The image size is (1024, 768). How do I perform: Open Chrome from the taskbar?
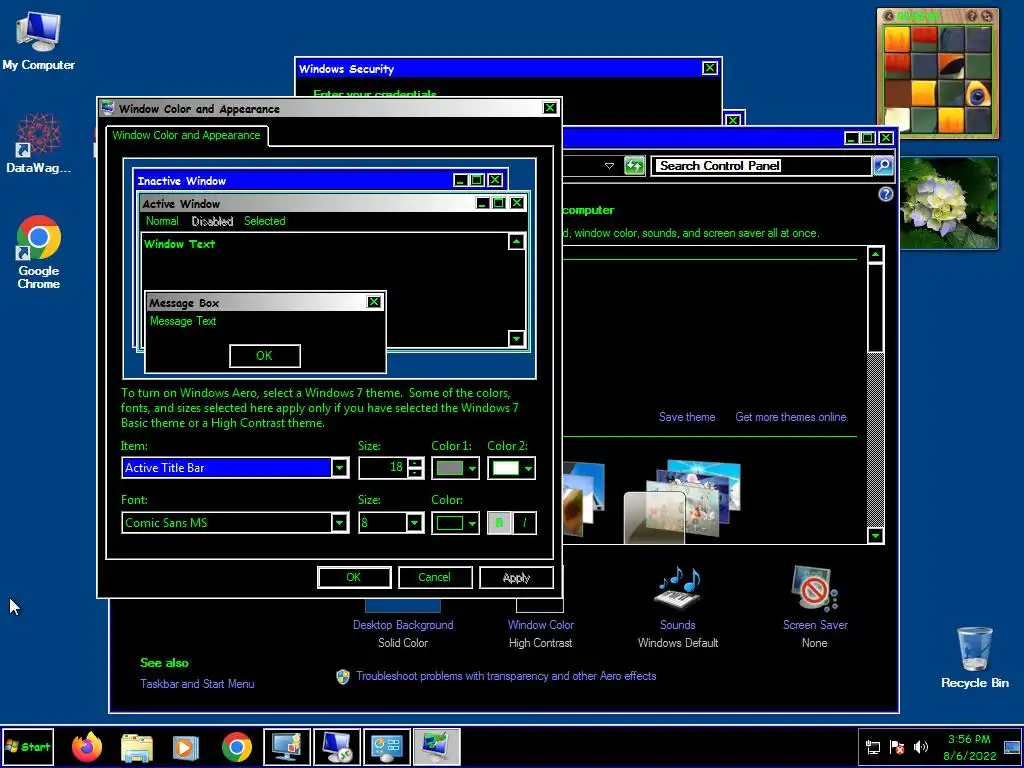tap(236, 746)
